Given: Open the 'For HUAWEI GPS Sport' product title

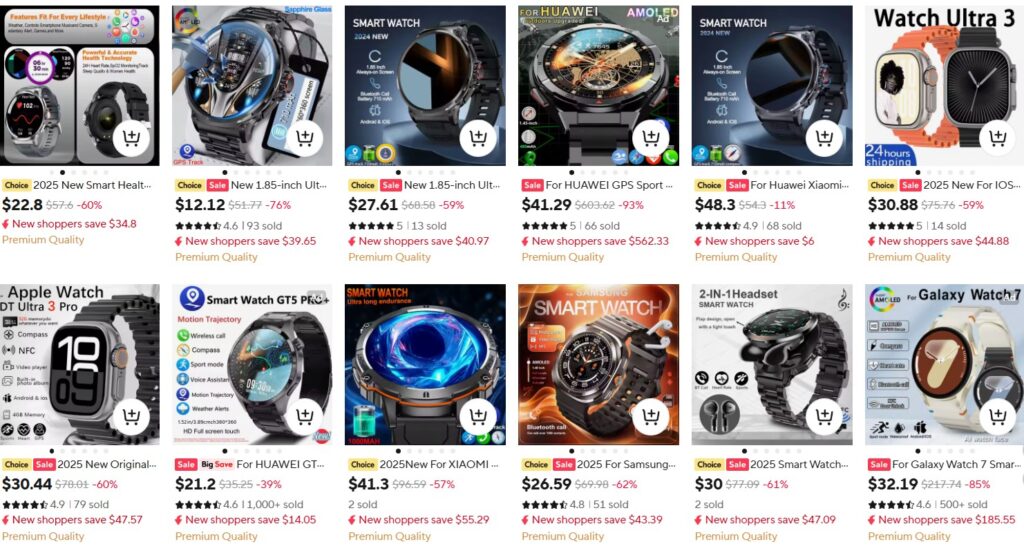Looking at the screenshot, I should click(x=609, y=185).
